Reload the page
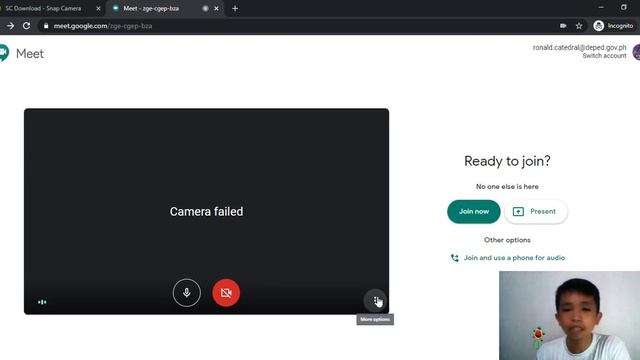640x360 pixels. click(x=27, y=26)
